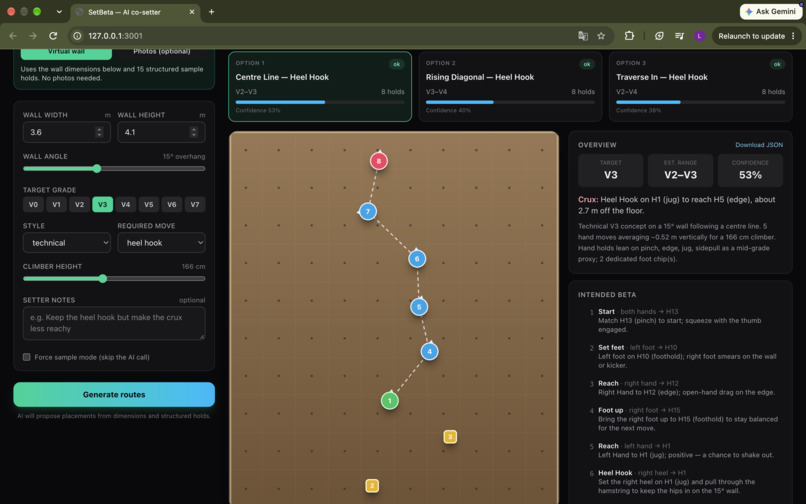This screenshot has height=504, width=806.
Task: Select target grade V2
Action: coord(79,204)
